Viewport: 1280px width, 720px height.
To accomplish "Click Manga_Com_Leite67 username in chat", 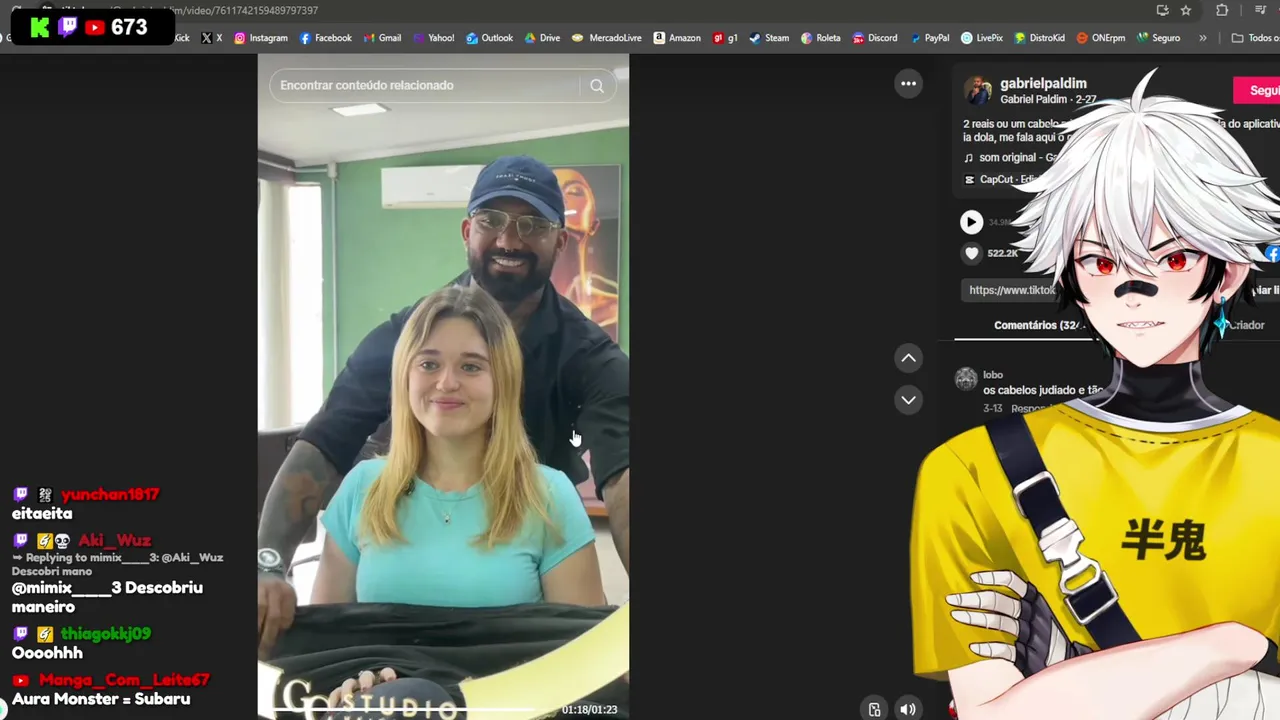I will click(124, 680).
